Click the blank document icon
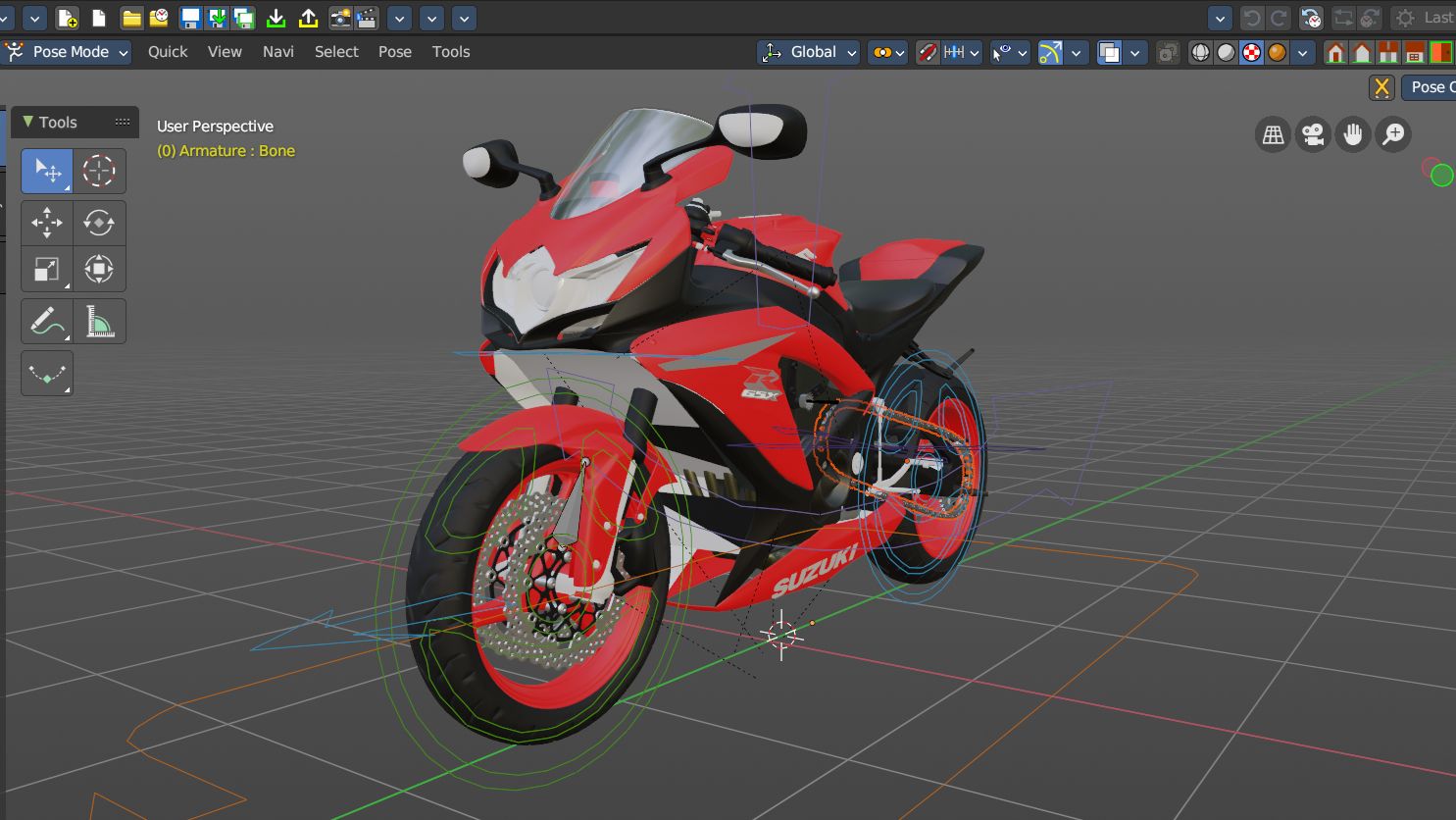 coord(98,18)
